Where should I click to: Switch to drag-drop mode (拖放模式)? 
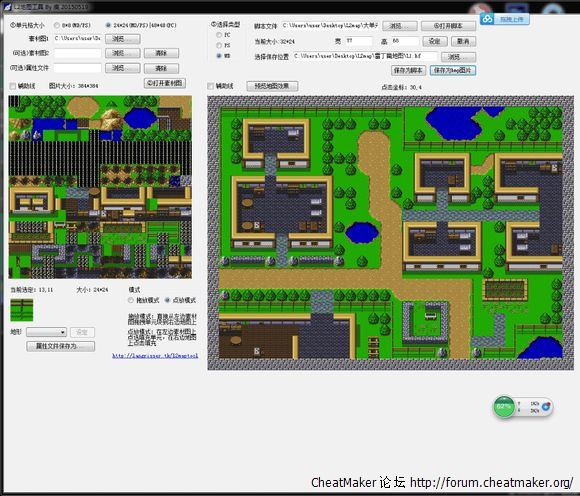[x=131, y=300]
